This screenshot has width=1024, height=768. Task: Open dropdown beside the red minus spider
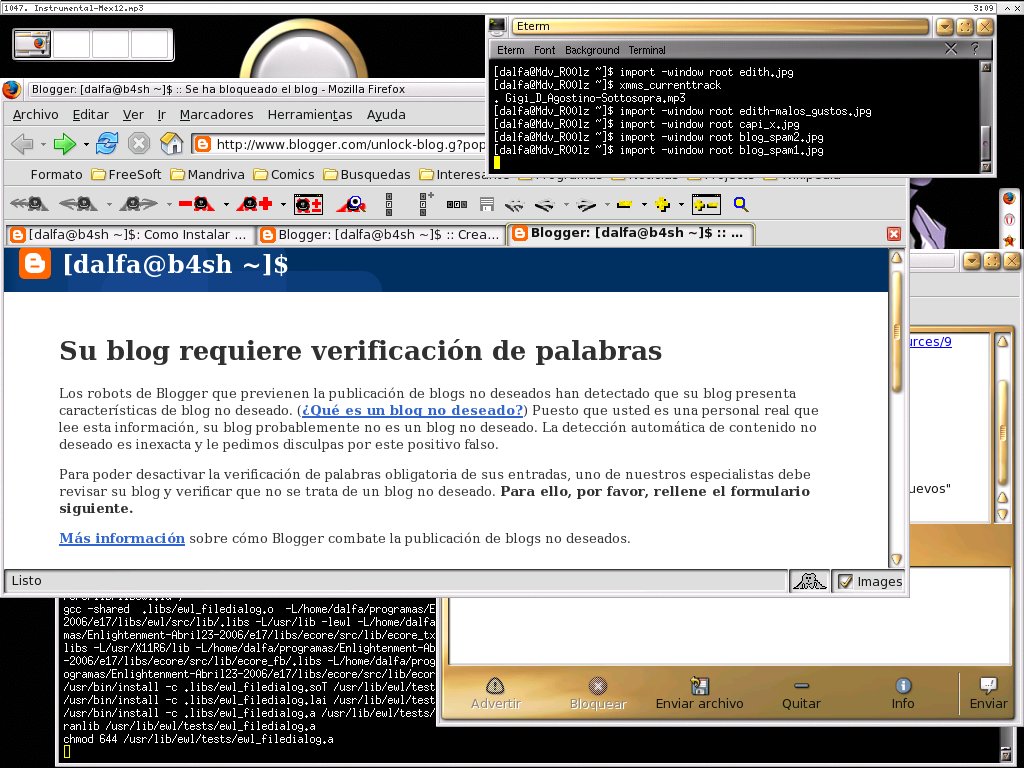(226, 204)
